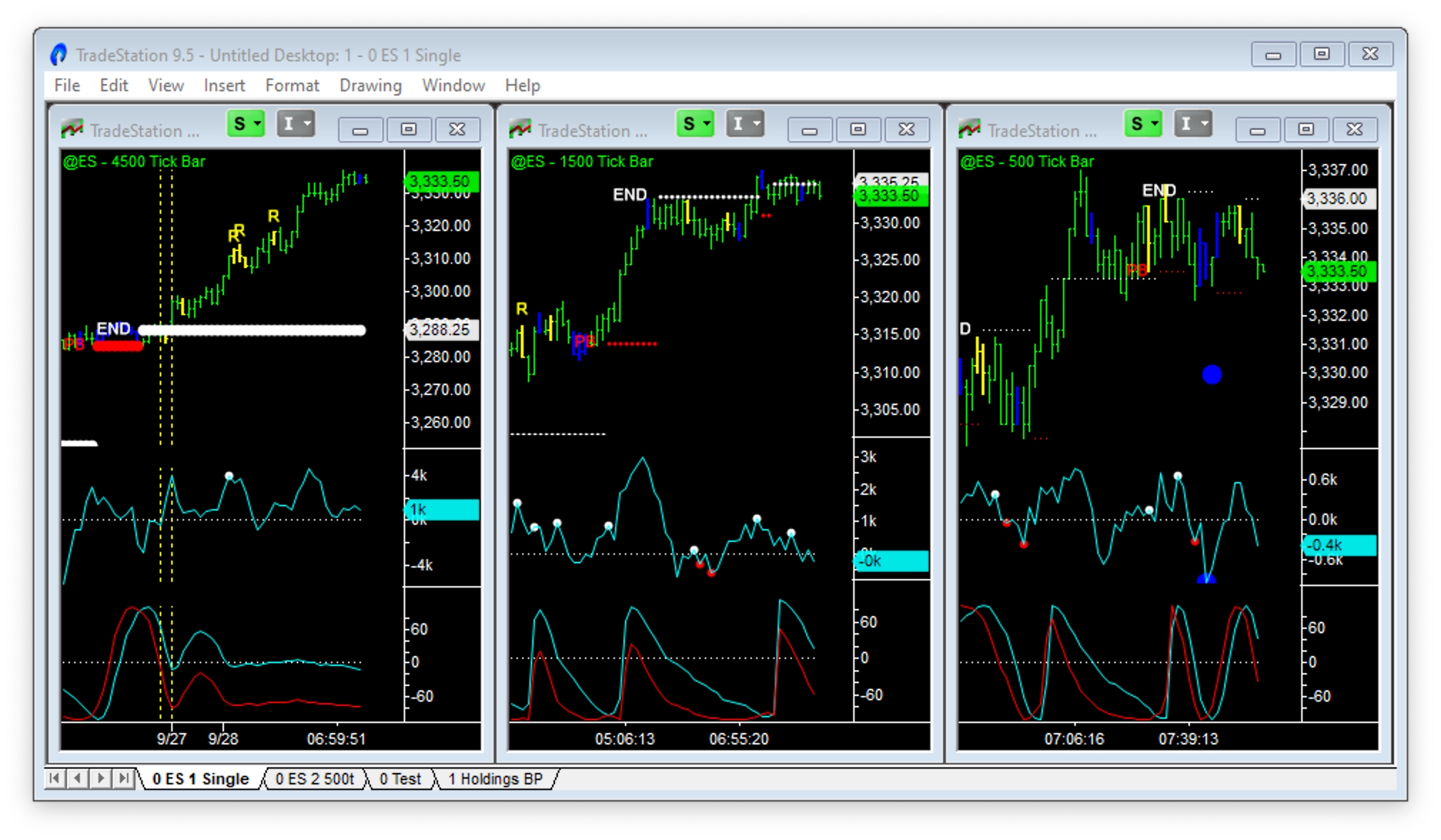Image resolution: width=1441 pixels, height=840 pixels.
Task: Click the cyan 1k indicator value in 4500 Tick chart
Action: (441, 509)
